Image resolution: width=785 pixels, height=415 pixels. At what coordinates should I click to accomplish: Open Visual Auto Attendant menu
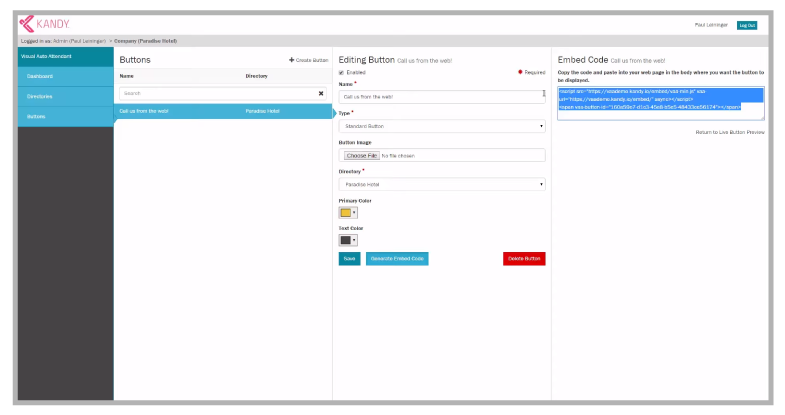pos(66,57)
